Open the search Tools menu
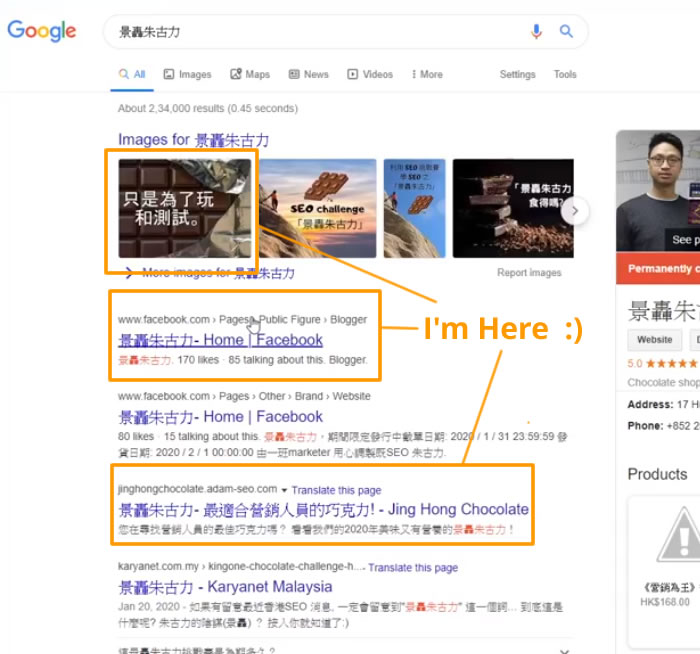 tap(565, 74)
